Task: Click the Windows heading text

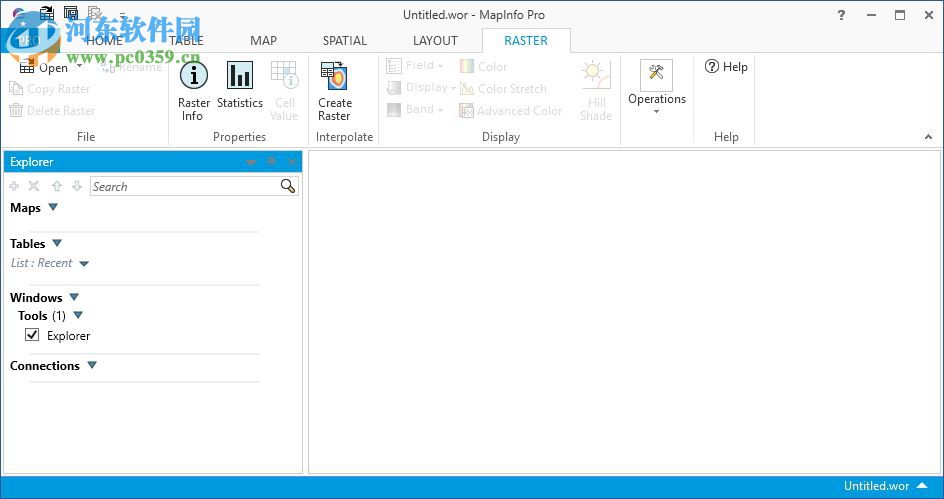Action: (x=36, y=297)
